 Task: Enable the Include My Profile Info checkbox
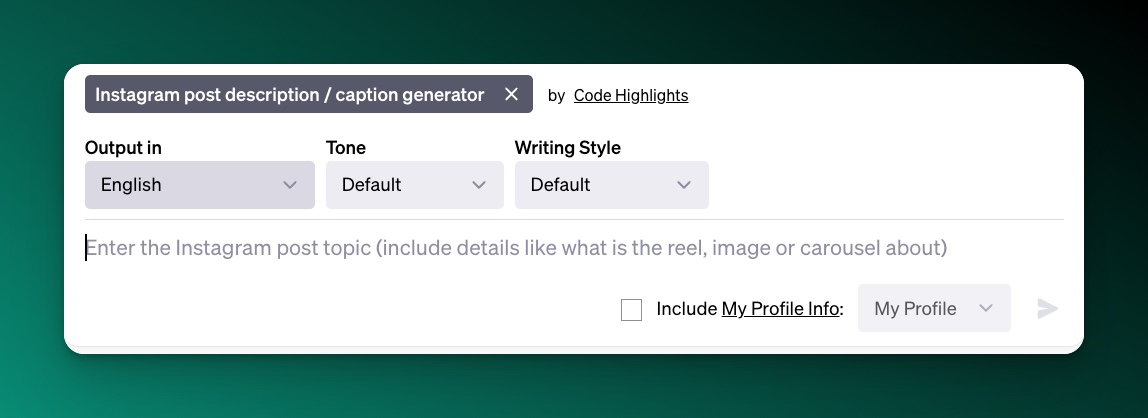631,310
